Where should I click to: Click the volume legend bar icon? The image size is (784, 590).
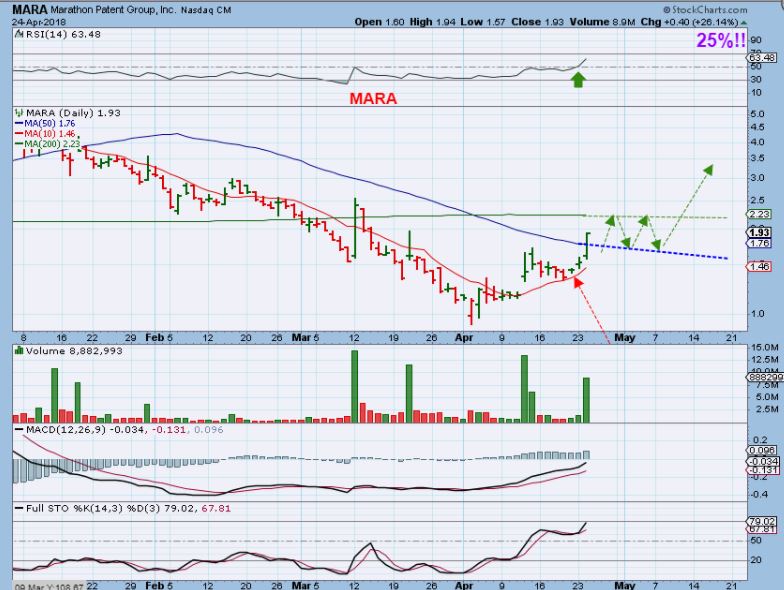point(19,350)
